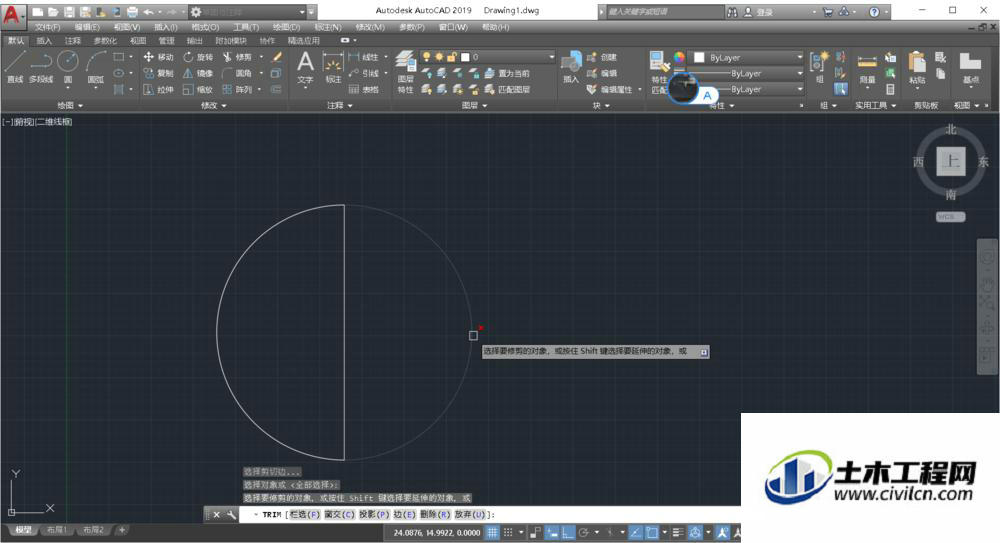This screenshot has width=1000, height=543.
Task: Open the File (文件) menu
Action: 47,27
